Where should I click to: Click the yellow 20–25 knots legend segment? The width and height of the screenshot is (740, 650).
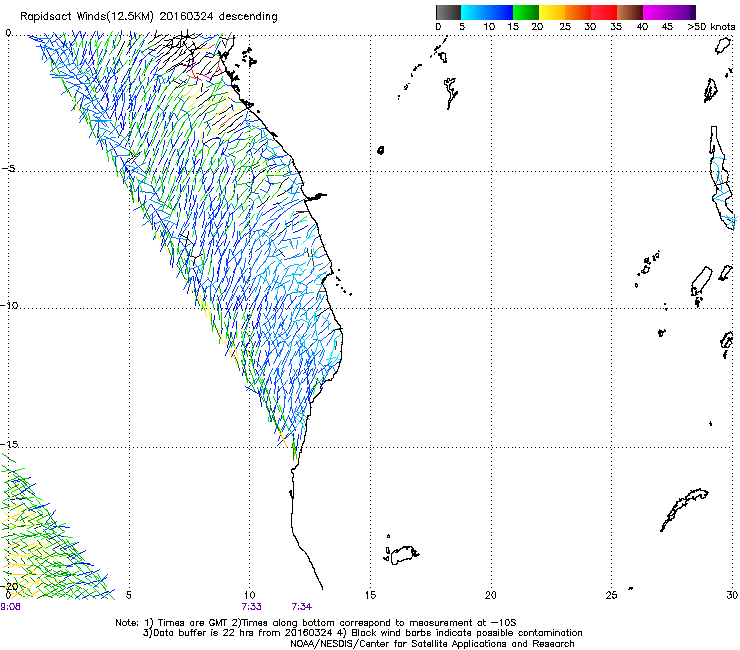552,12
